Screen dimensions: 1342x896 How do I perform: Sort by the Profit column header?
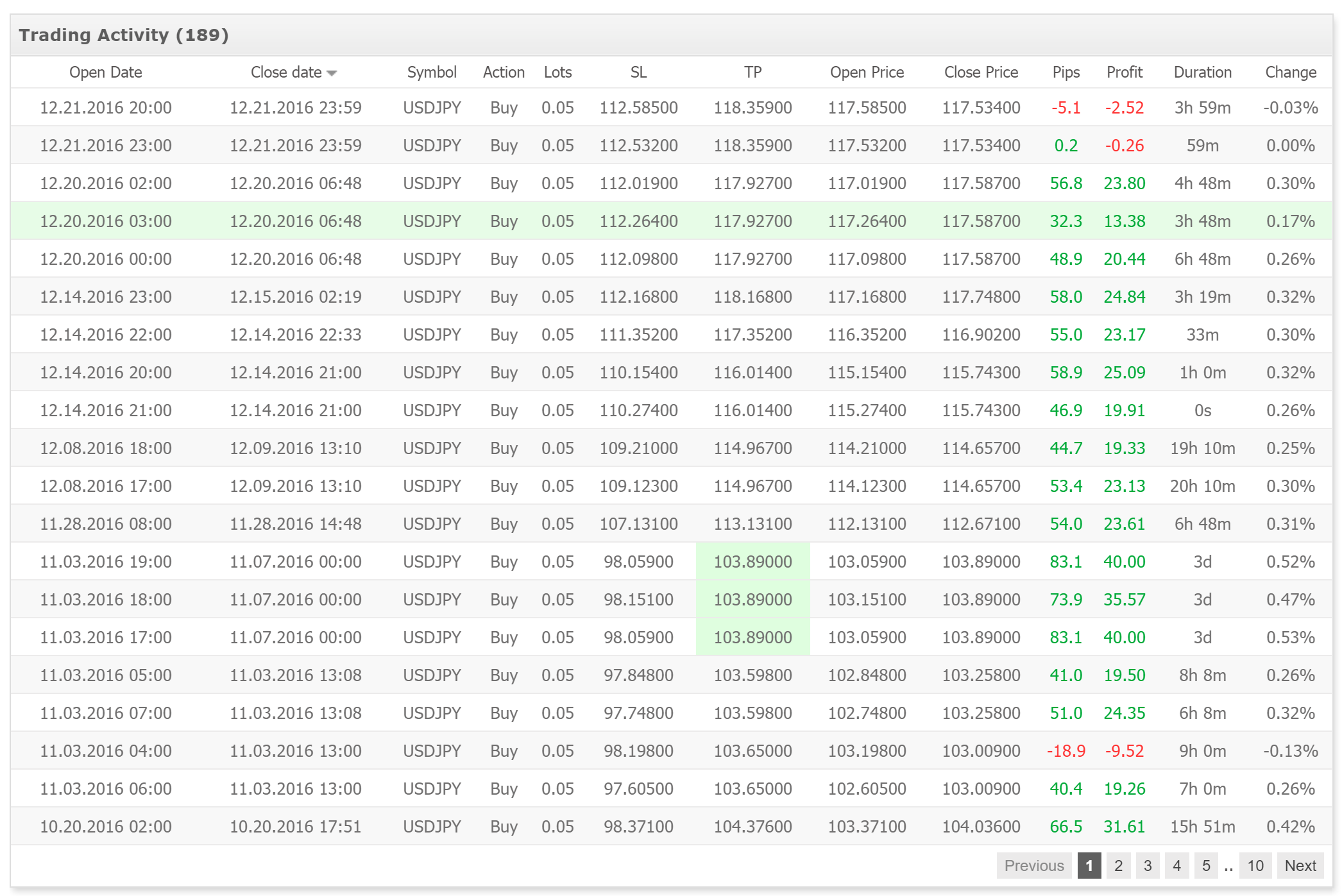[x=1124, y=72]
